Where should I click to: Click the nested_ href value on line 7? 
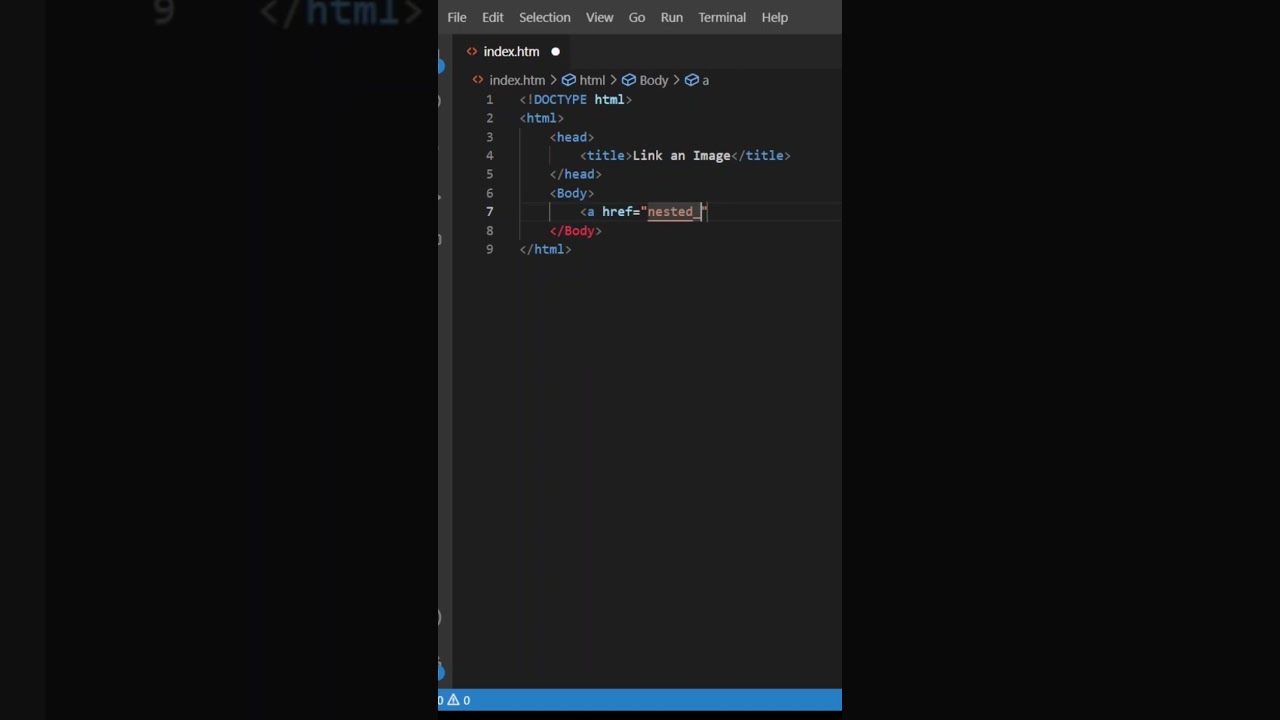[674, 212]
